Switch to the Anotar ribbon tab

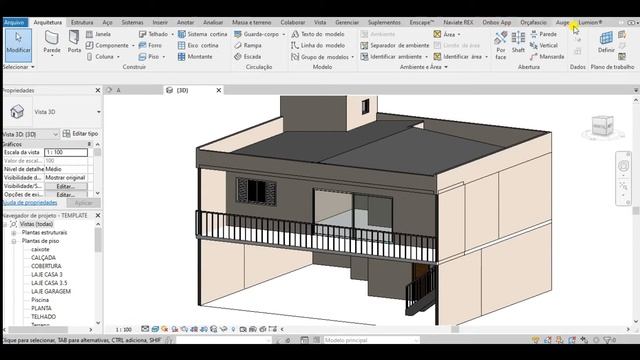click(185, 22)
